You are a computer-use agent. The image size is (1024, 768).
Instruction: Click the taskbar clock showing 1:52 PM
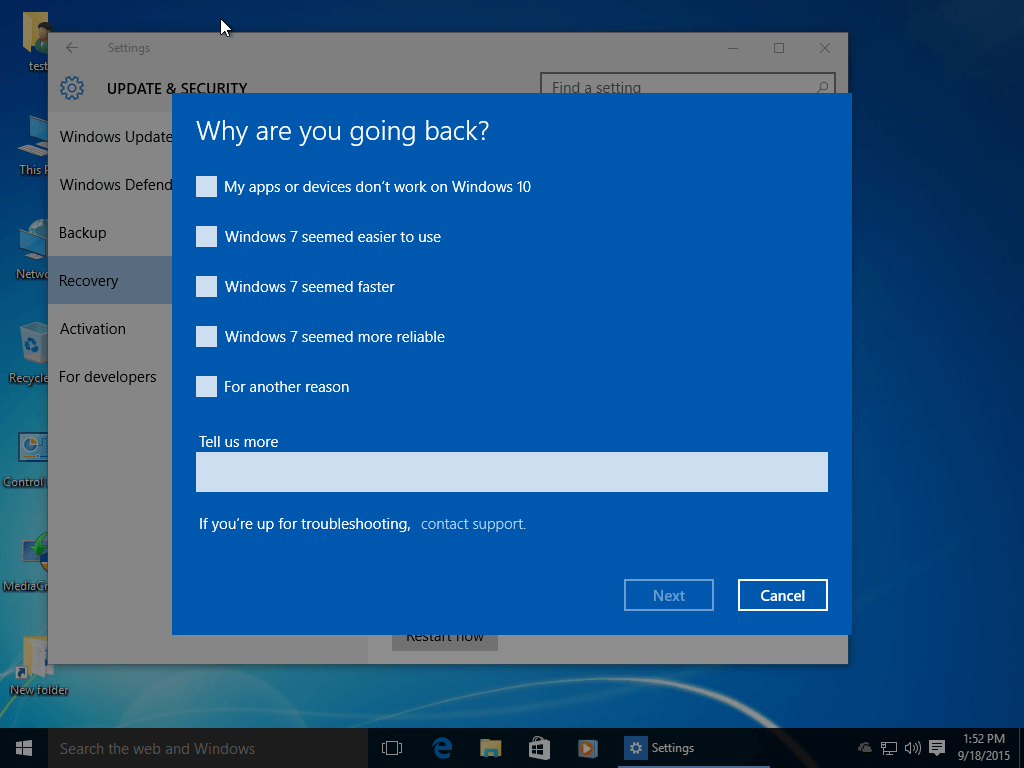pyautogui.click(x=984, y=747)
